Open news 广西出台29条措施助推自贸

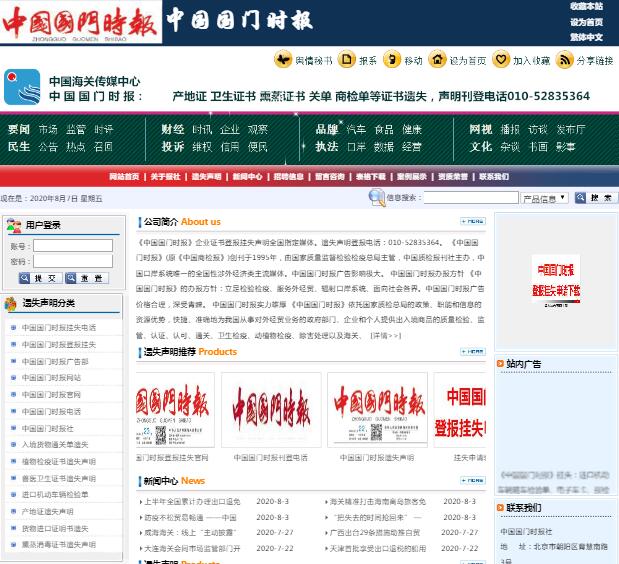(375, 532)
